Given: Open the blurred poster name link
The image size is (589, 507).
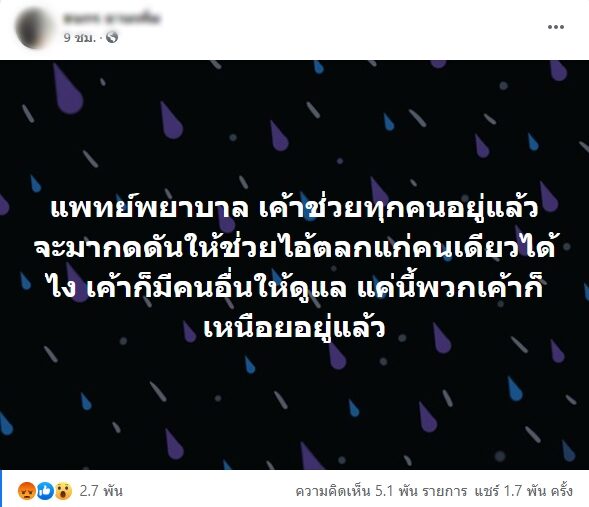Looking at the screenshot, I should point(112,18).
